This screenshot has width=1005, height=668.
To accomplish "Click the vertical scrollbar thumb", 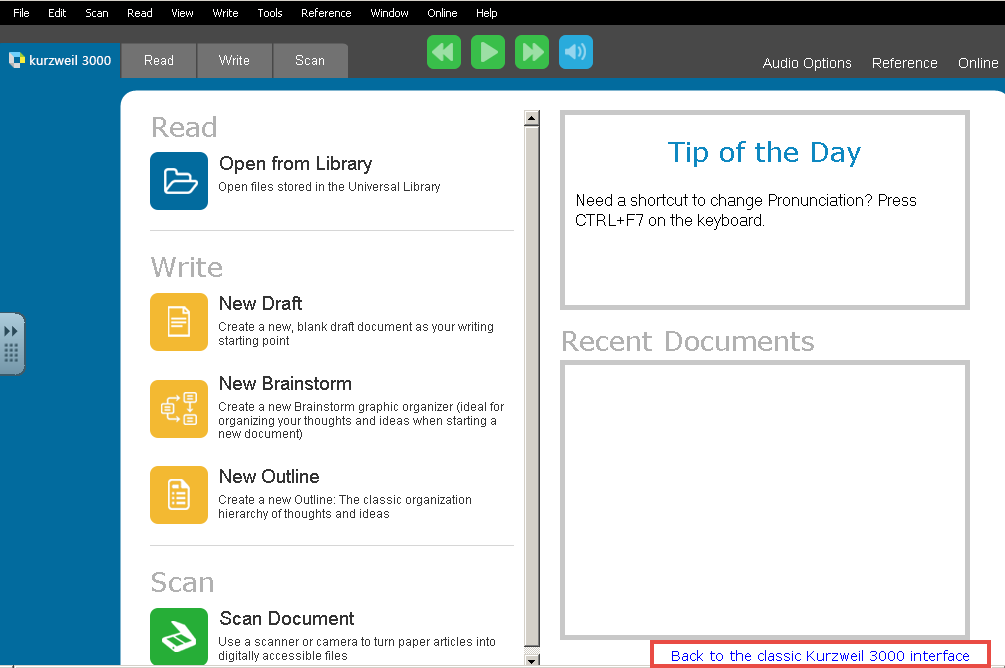I will click(x=531, y=386).
